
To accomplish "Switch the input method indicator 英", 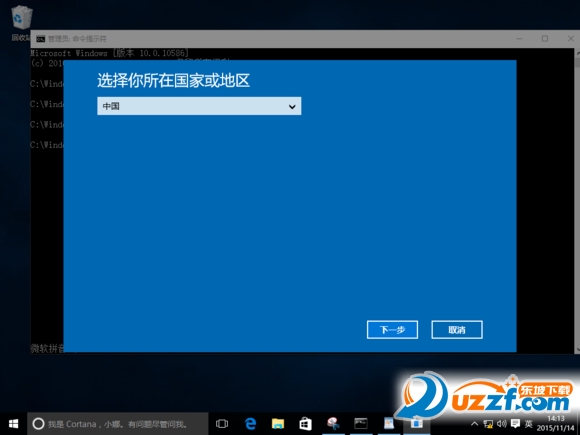I will pos(529,424).
